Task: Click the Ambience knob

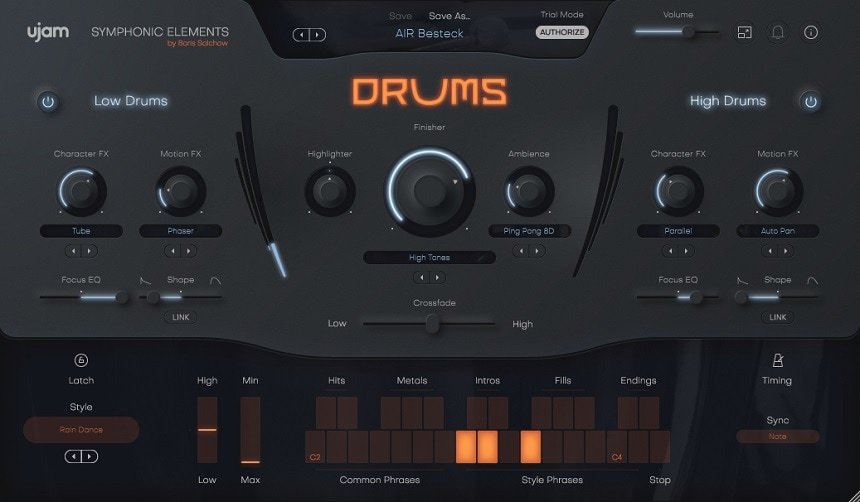Action: (529, 191)
